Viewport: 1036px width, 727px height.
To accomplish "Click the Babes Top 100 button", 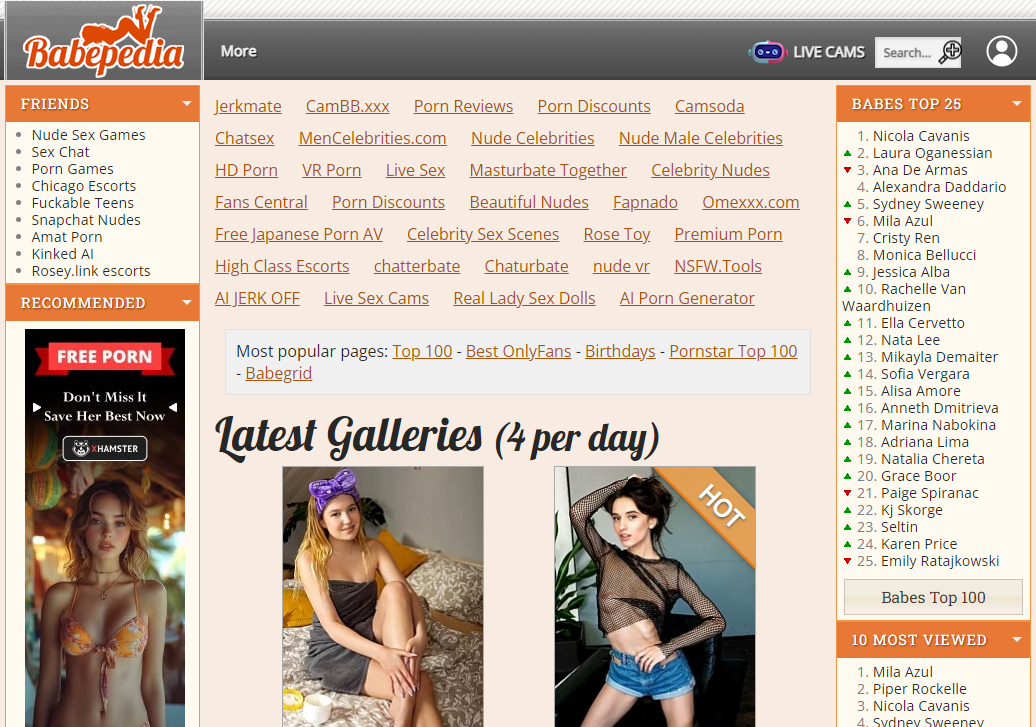I will click(933, 597).
